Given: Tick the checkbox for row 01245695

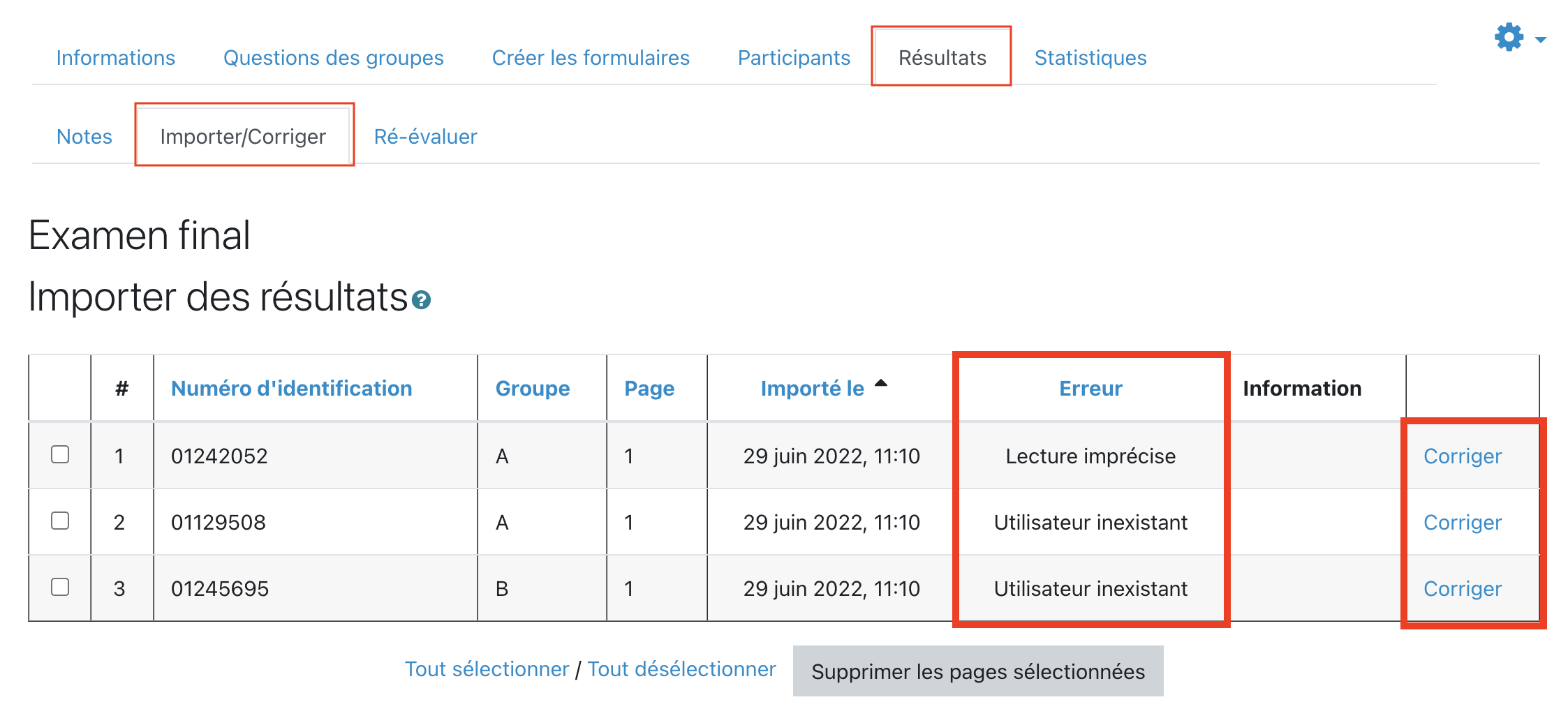Looking at the screenshot, I should click(60, 588).
